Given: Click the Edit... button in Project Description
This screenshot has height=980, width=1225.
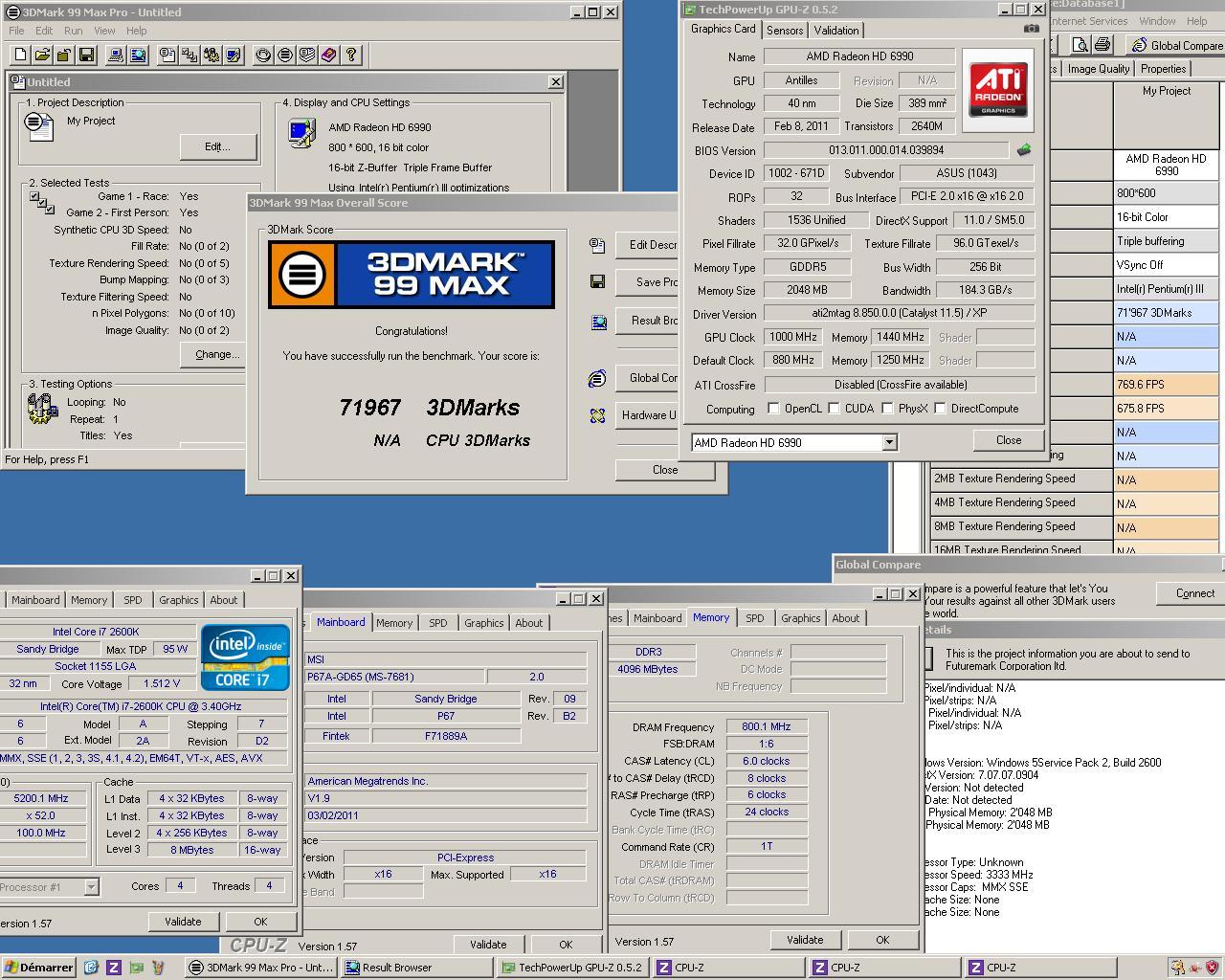Looking at the screenshot, I should [x=218, y=146].
